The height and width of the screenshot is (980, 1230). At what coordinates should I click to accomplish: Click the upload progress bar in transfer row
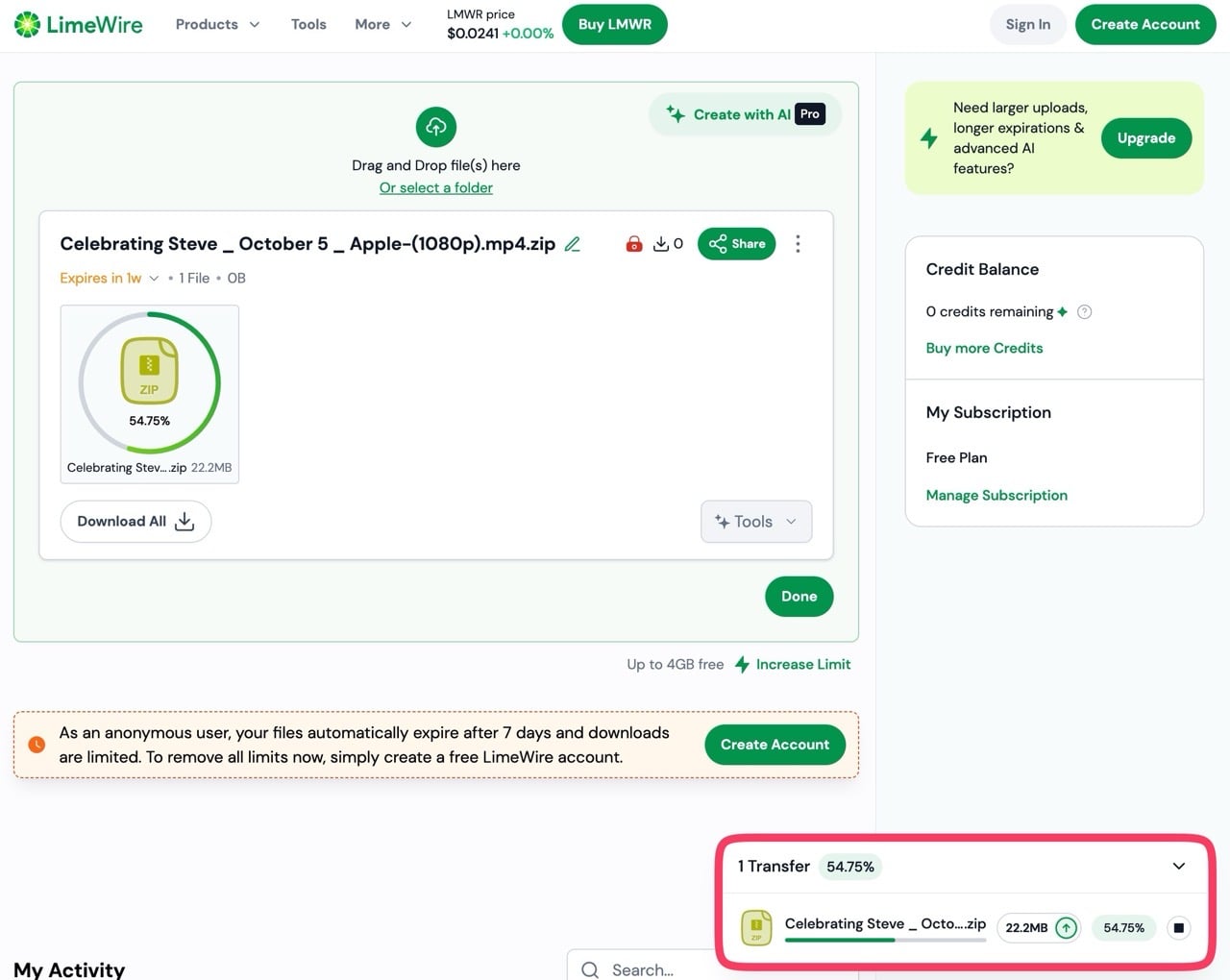pyautogui.click(x=885, y=940)
